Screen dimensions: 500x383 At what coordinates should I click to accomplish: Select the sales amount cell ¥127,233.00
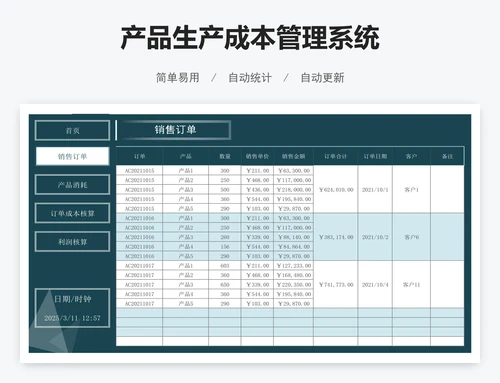293,266
